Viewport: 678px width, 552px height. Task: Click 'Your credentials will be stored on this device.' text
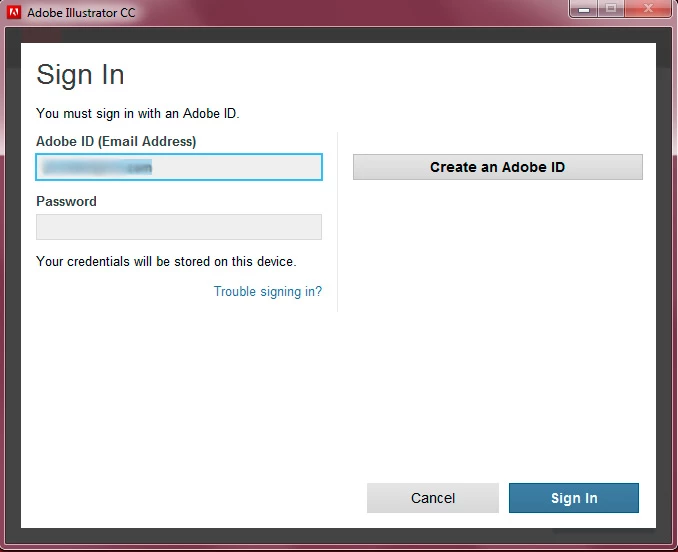(166, 262)
